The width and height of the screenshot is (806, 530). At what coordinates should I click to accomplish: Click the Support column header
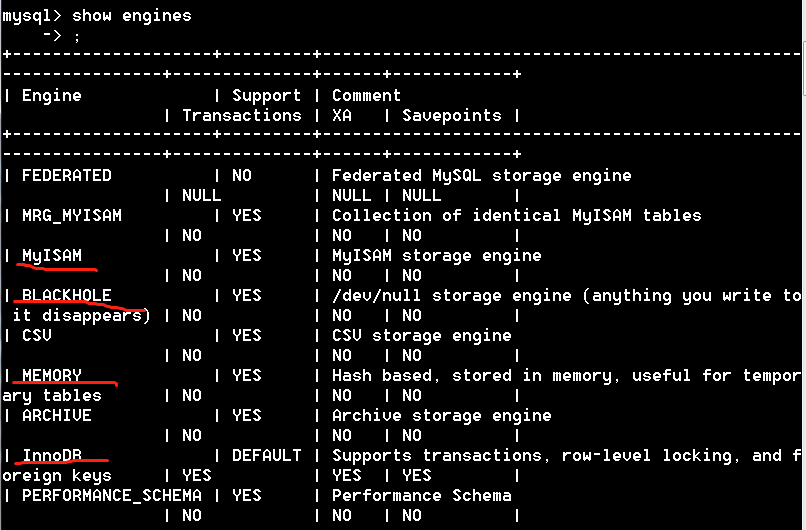pyautogui.click(x=266, y=96)
